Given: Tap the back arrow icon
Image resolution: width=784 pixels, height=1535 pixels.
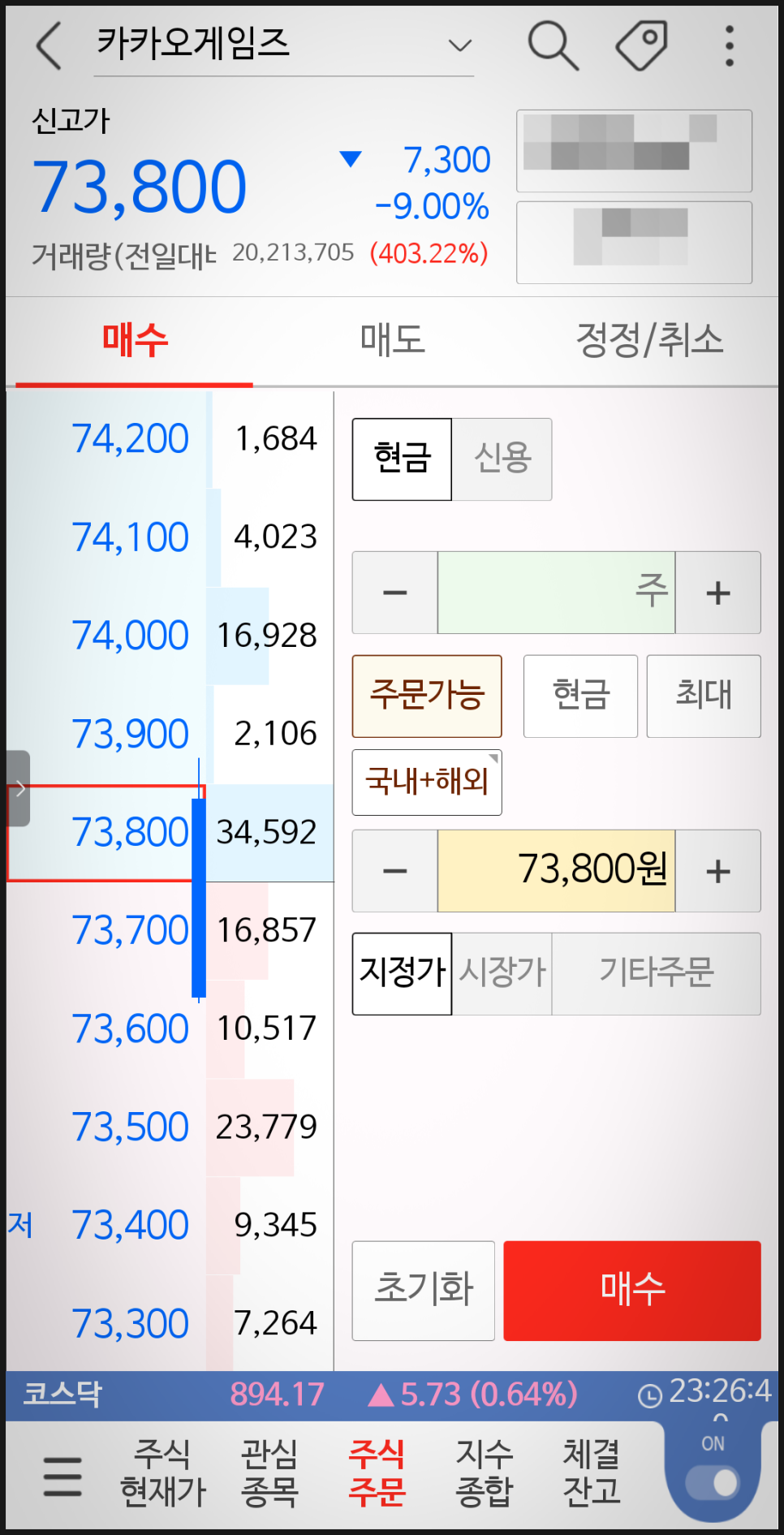Looking at the screenshot, I should 50,45.
